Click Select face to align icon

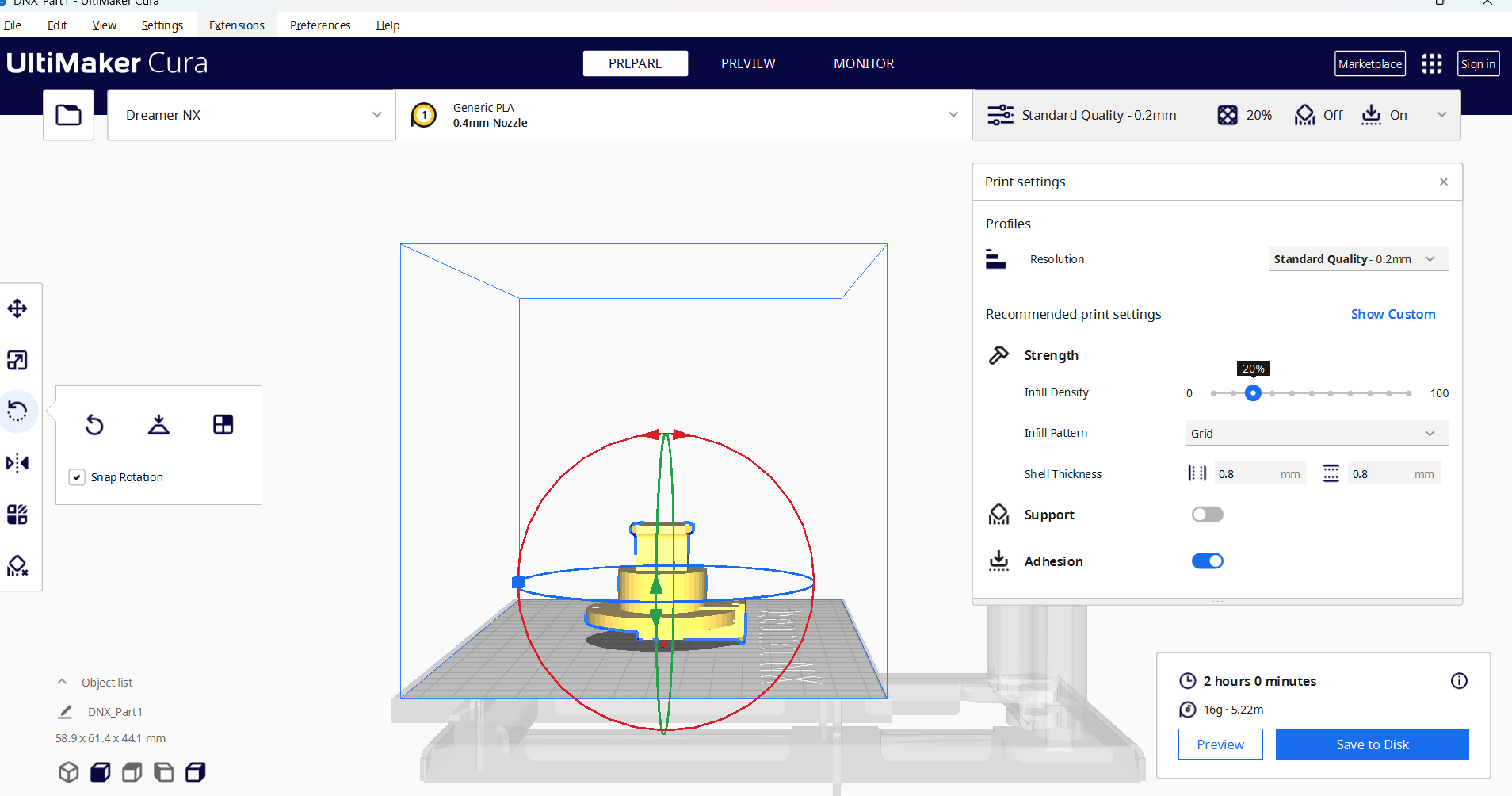pos(223,425)
